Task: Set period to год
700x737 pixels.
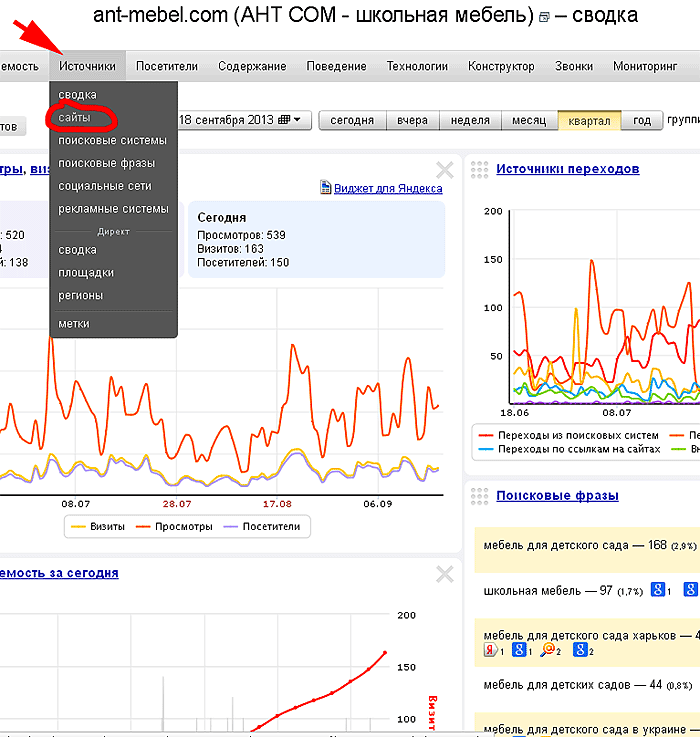Action: point(642,120)
